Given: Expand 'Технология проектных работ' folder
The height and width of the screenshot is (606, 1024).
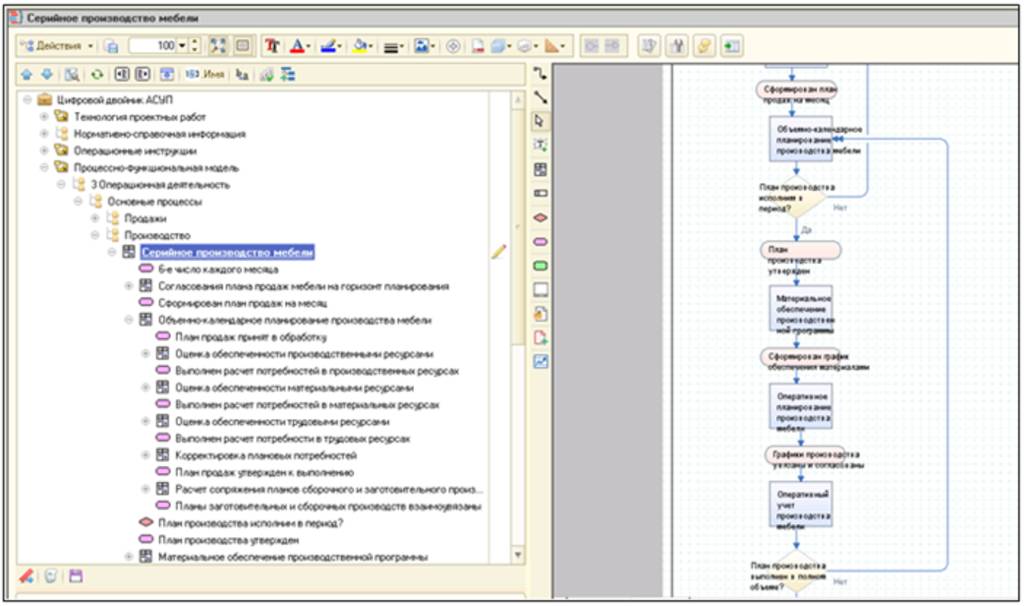Looking at the screenshot, I should (44, 117).
